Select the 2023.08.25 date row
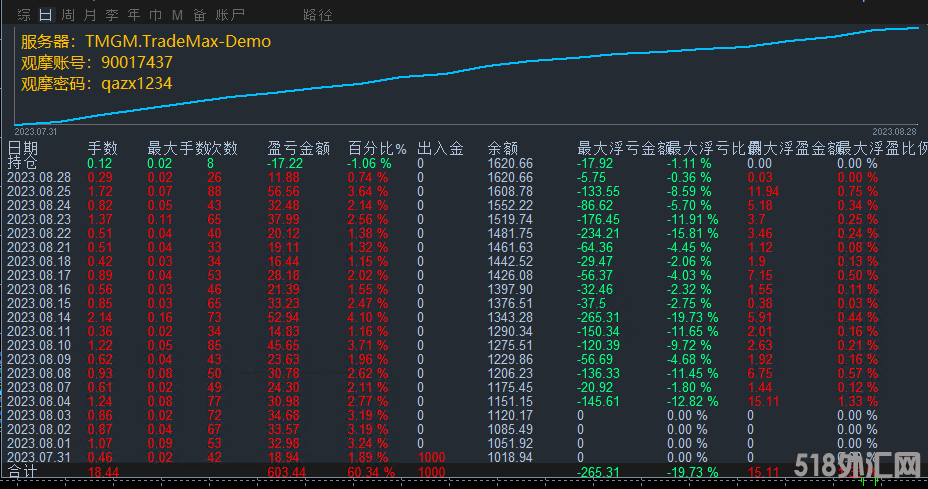This screenshot has width=928, height=489. [38, 192]
